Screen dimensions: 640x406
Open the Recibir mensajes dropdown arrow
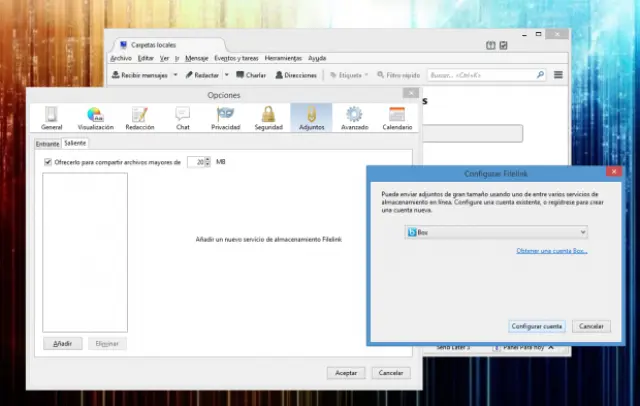(x=175, y=75)
